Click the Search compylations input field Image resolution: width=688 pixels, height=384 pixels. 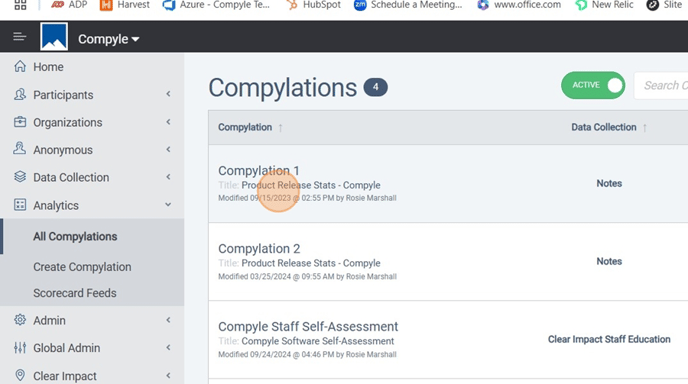661,85
